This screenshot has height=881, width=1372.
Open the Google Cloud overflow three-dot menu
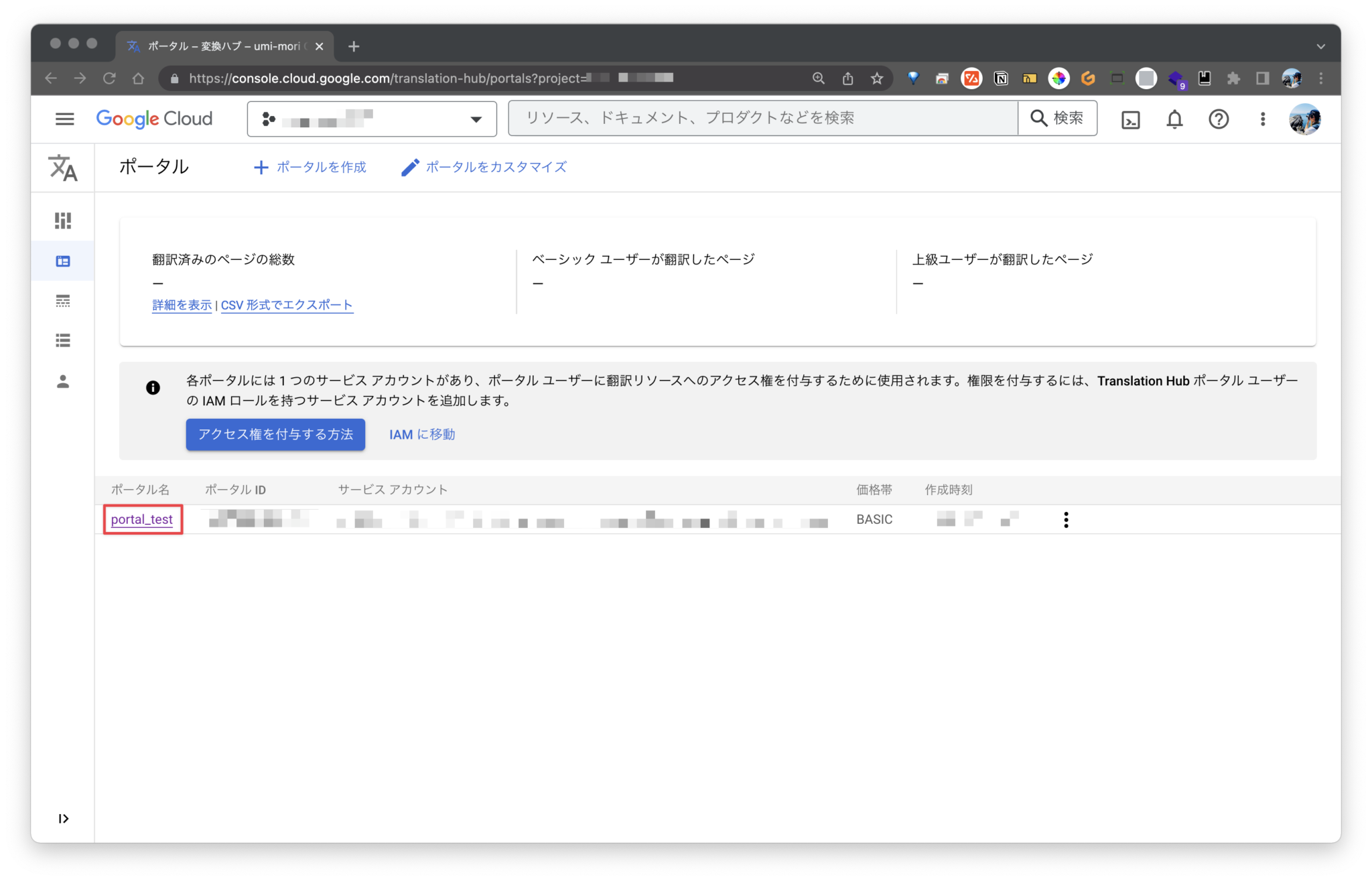[x=1262, y=119]
